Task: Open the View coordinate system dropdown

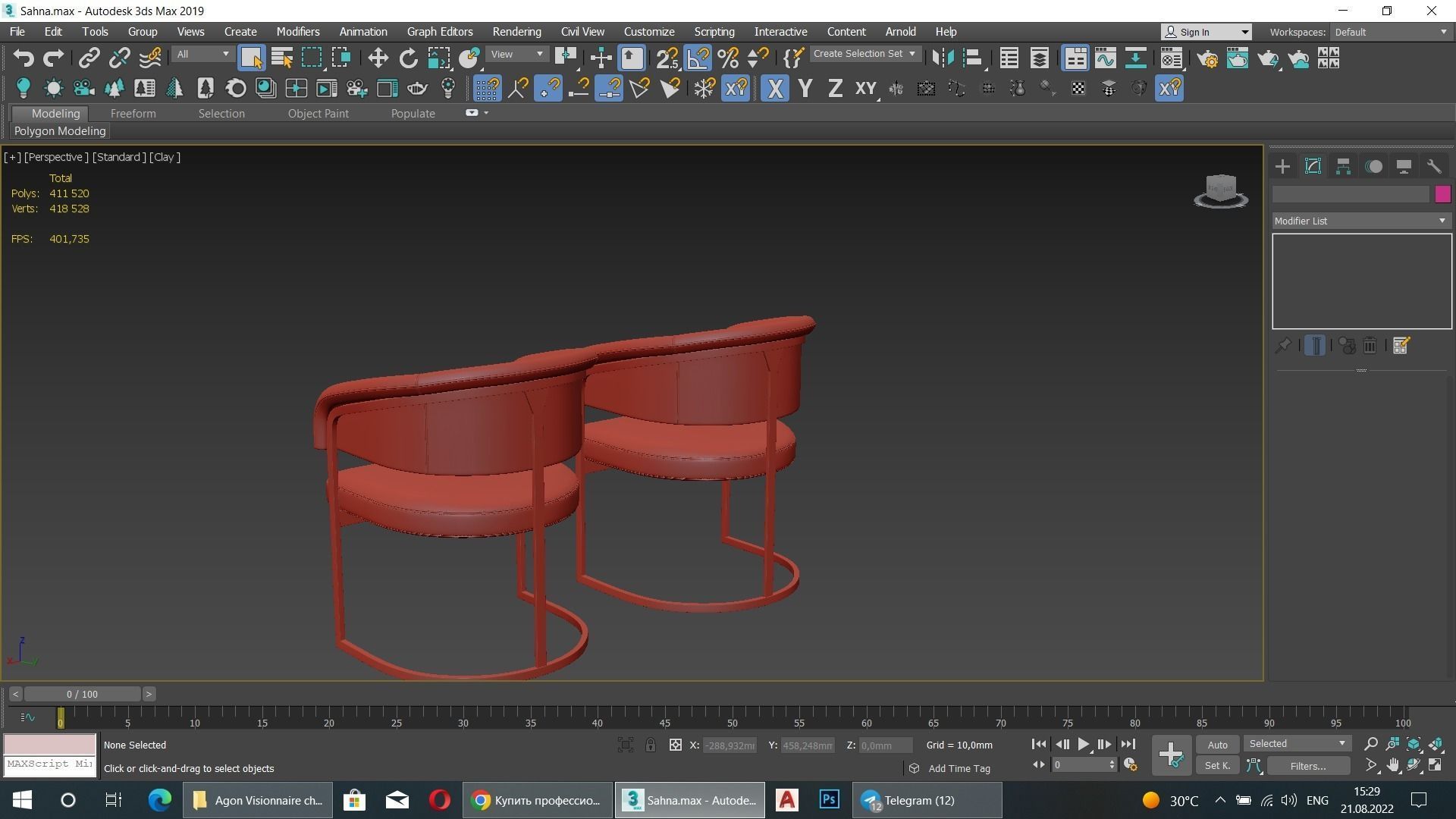Action: (517, 55)
